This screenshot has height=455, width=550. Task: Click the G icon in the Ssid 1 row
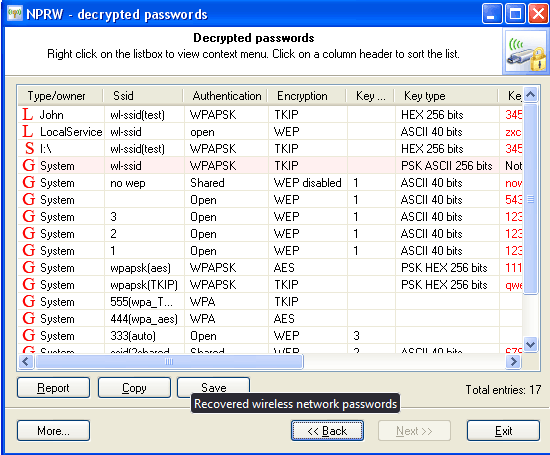pos(29,250)
